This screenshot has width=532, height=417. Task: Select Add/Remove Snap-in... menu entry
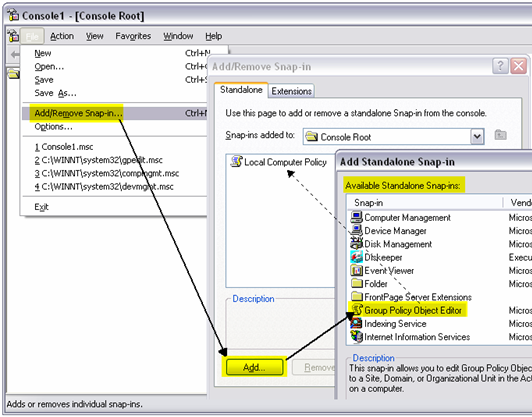click(x=115, y=113)
